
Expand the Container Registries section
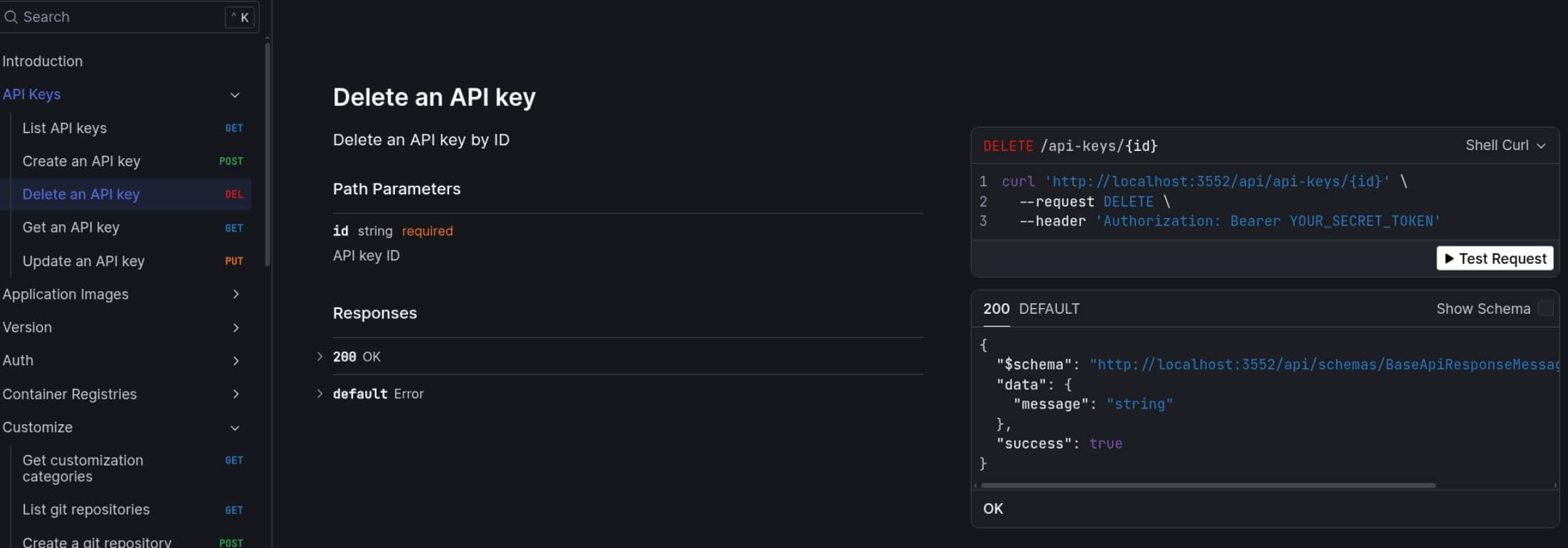pyautogui.click(x=236, y=394)
